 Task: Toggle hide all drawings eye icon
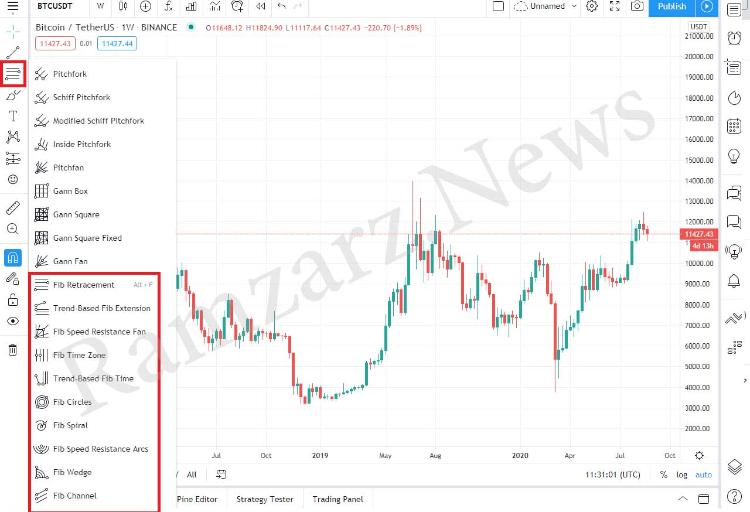pyautogui.click(x=13, y=321)
